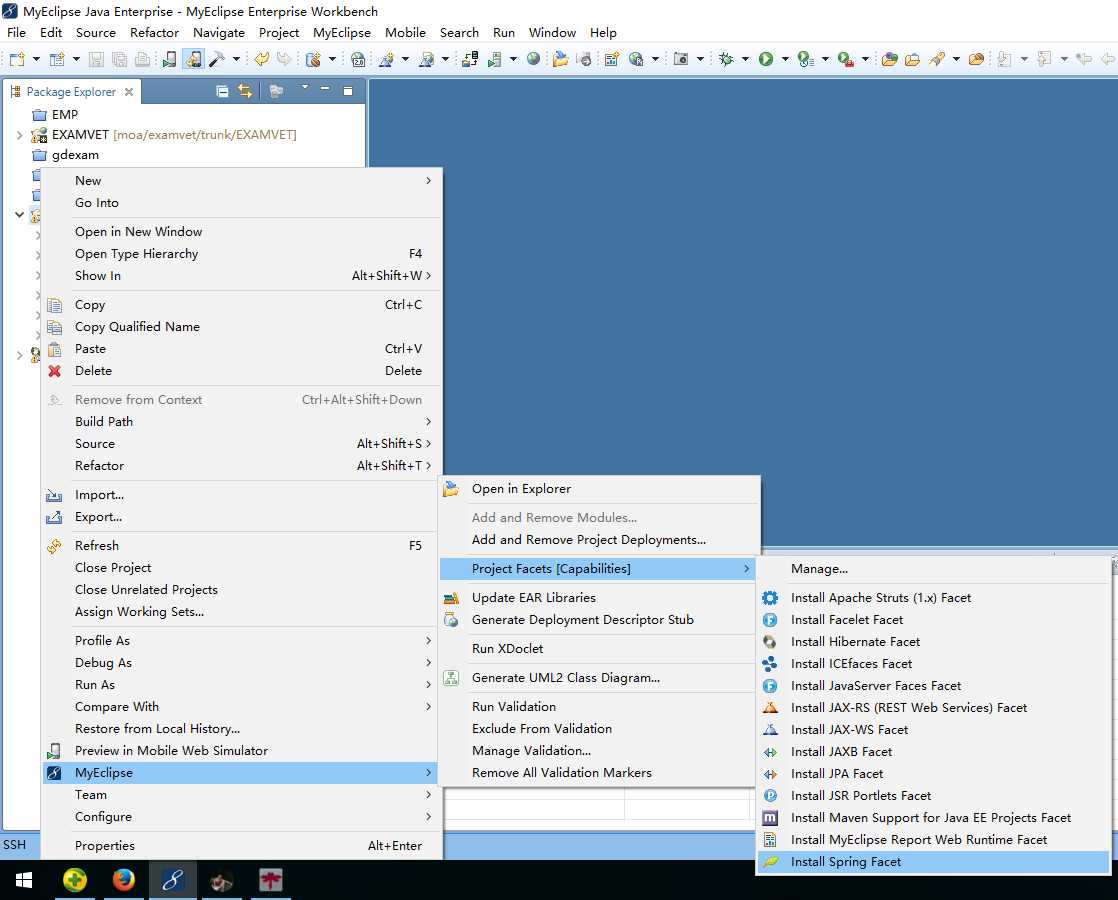
Task: Choose Install JavaServer Faces Facet
Action: (933, 686)
